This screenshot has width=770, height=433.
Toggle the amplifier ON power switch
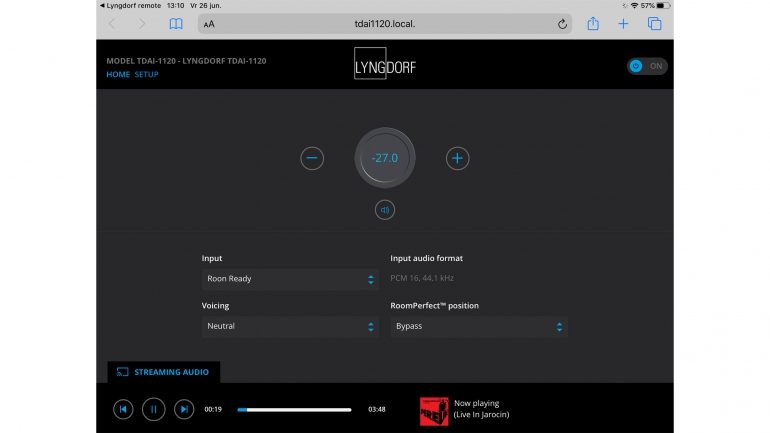point(647,66)
